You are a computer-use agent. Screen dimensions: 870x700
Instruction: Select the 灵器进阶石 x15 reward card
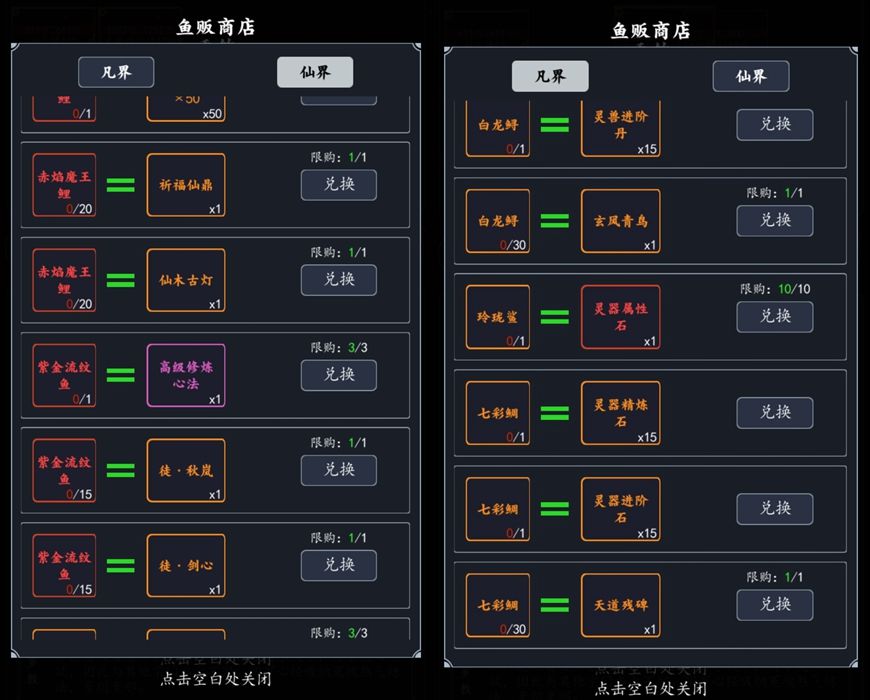click(x=620, y=509)
